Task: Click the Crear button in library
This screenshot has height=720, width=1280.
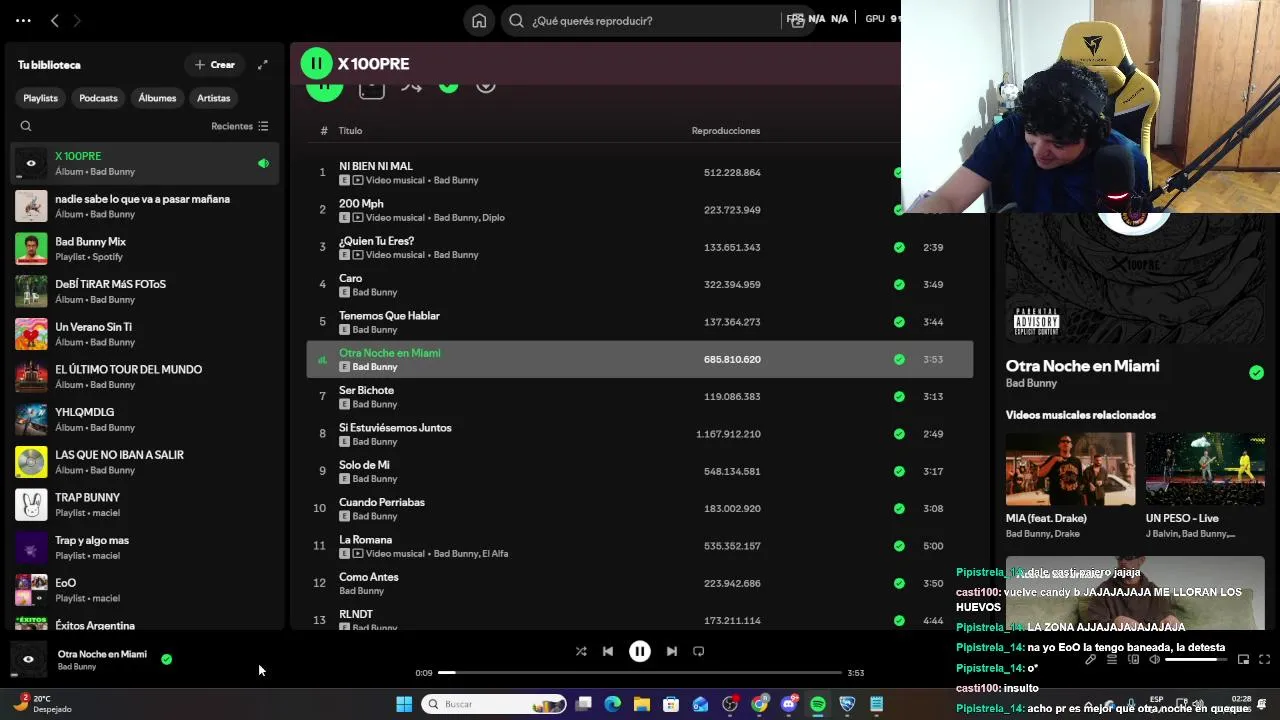Action: tap(215, 65)
